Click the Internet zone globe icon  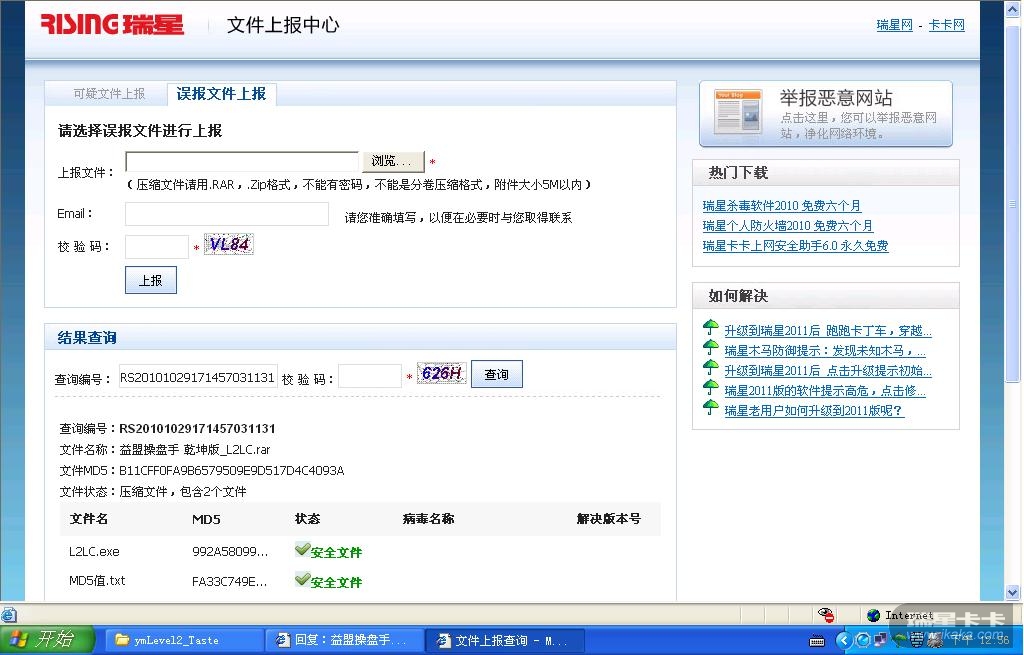pos(873,615)
